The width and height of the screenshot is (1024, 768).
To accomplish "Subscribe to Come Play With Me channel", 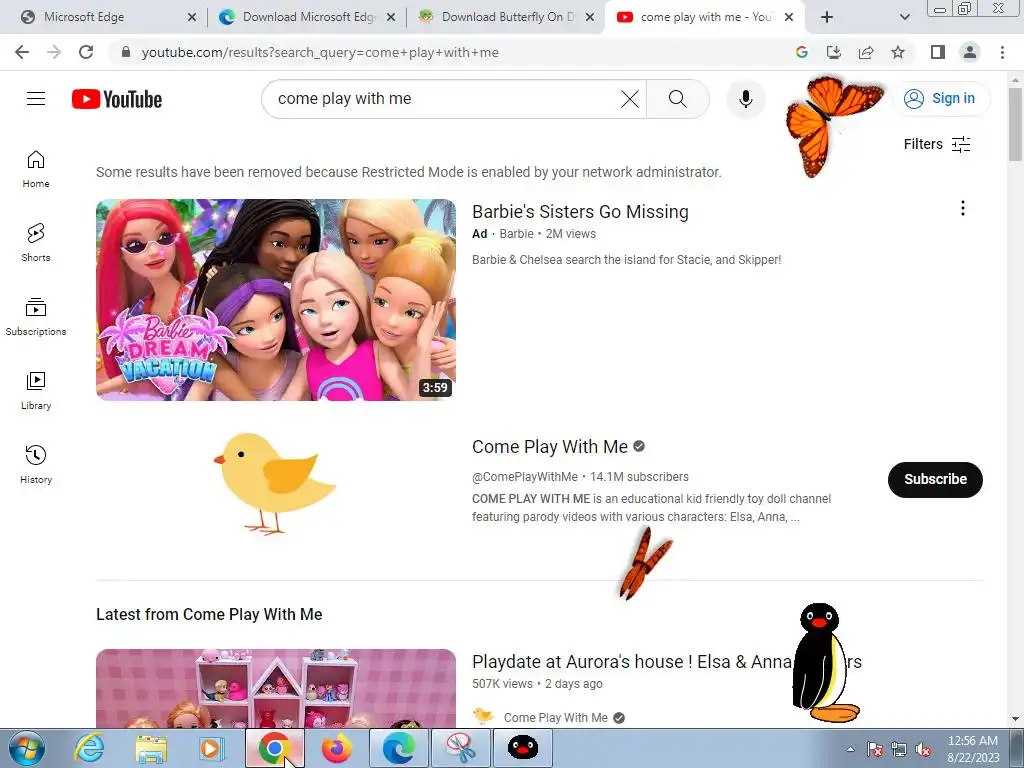I will 935,479.
